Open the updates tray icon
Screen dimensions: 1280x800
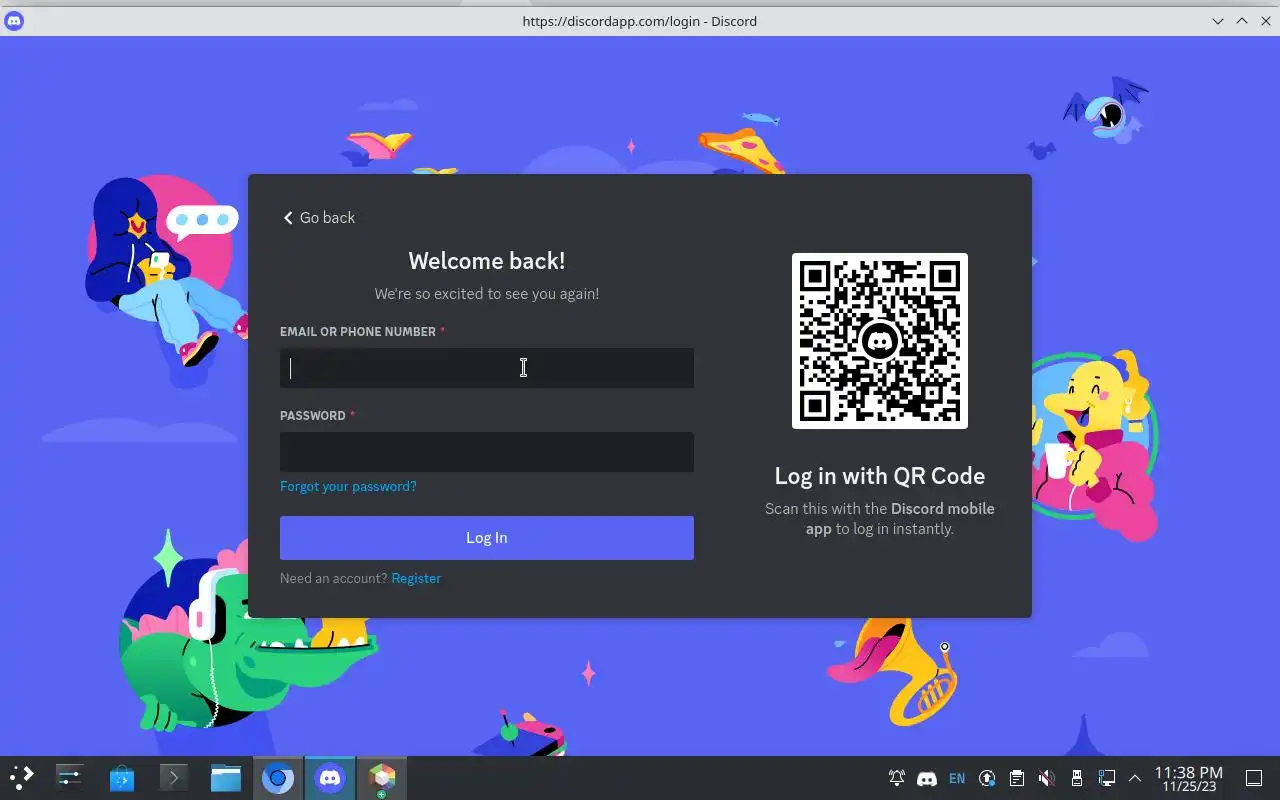[987, 778]
